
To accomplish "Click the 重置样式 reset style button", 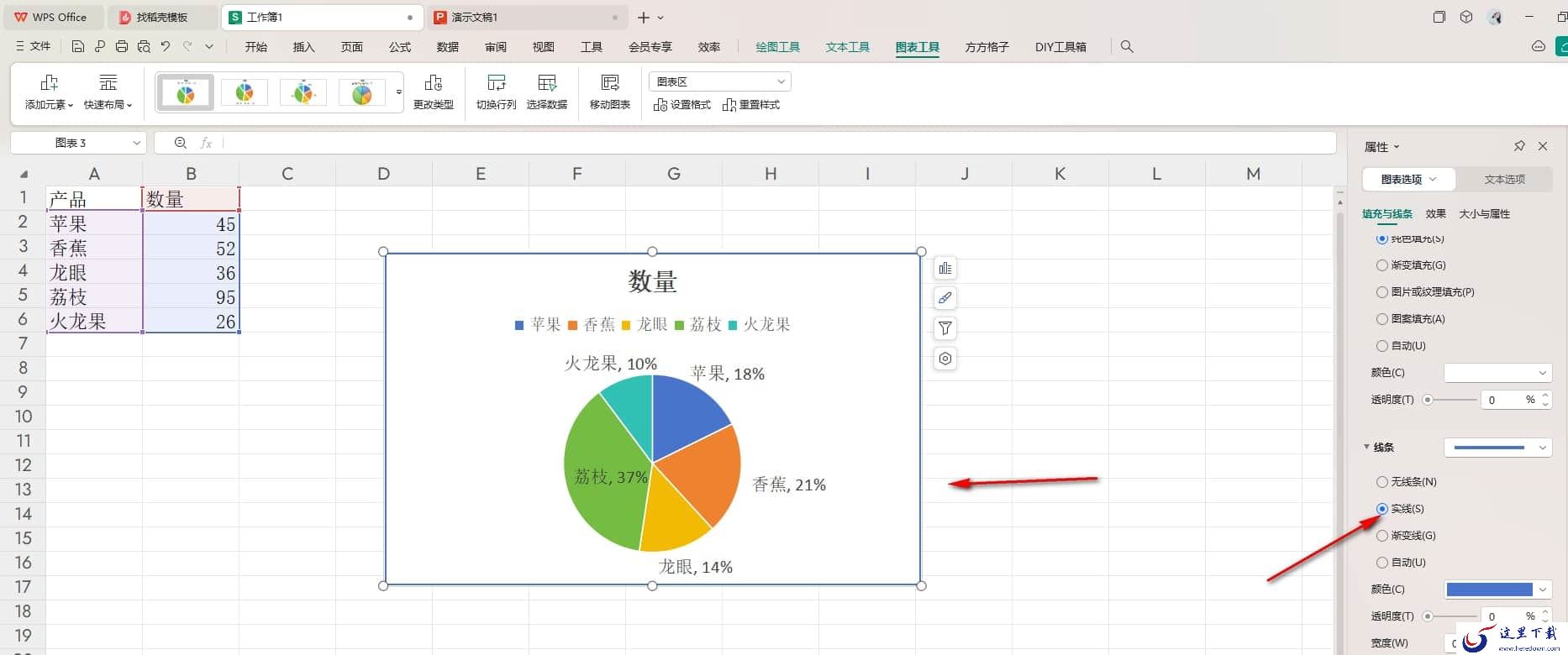I will tap(751, 105).
